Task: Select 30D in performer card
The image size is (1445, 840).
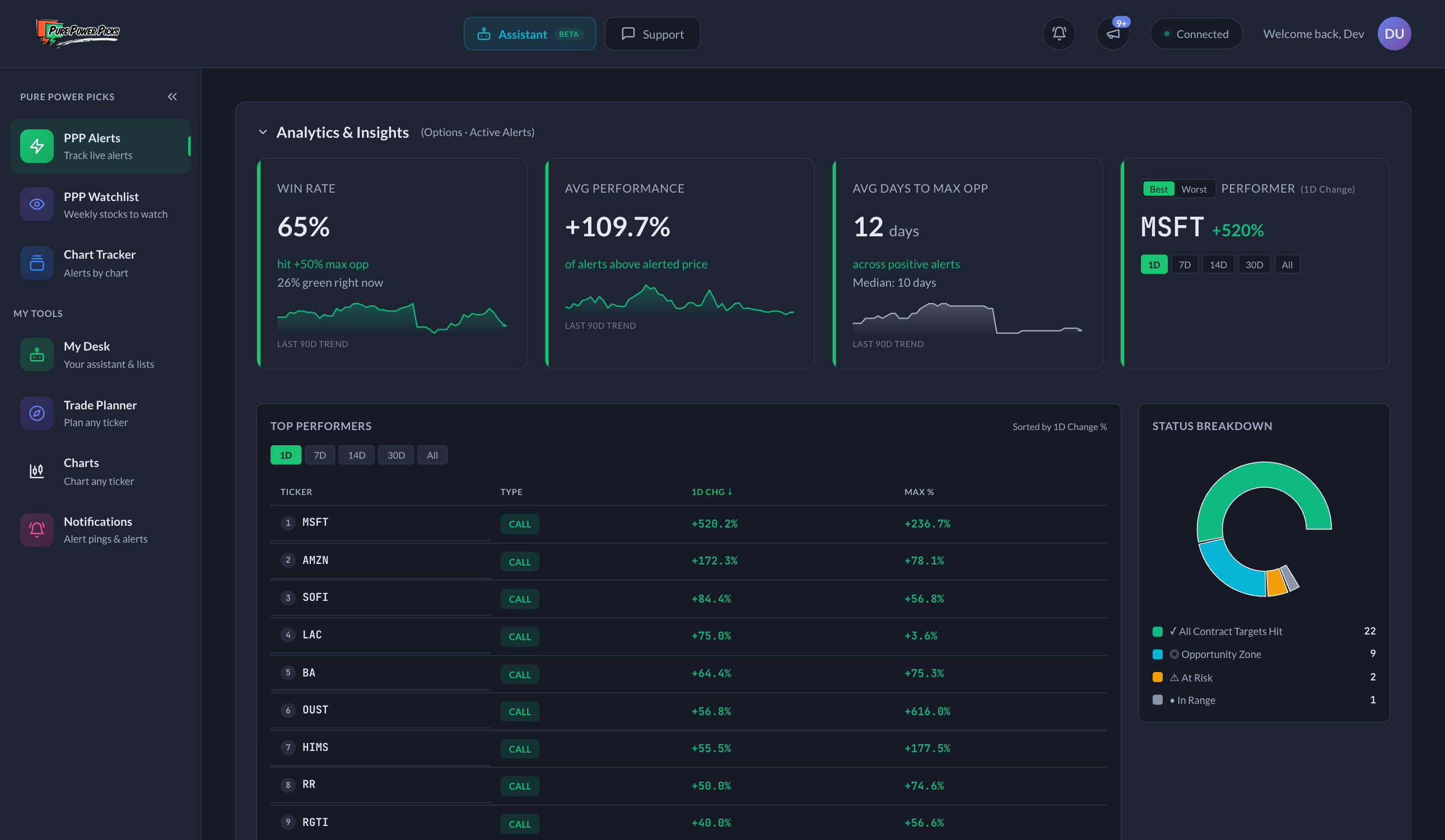Action: pyautogui.click(x=1254, y=264)
